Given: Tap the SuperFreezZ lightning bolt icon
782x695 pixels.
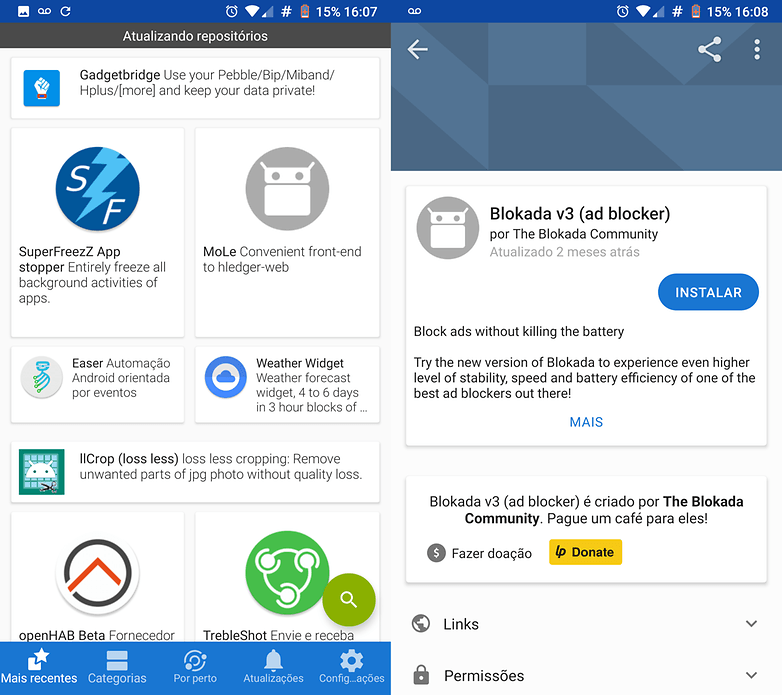Looking at the screenshot, I should tap(97, 189).
